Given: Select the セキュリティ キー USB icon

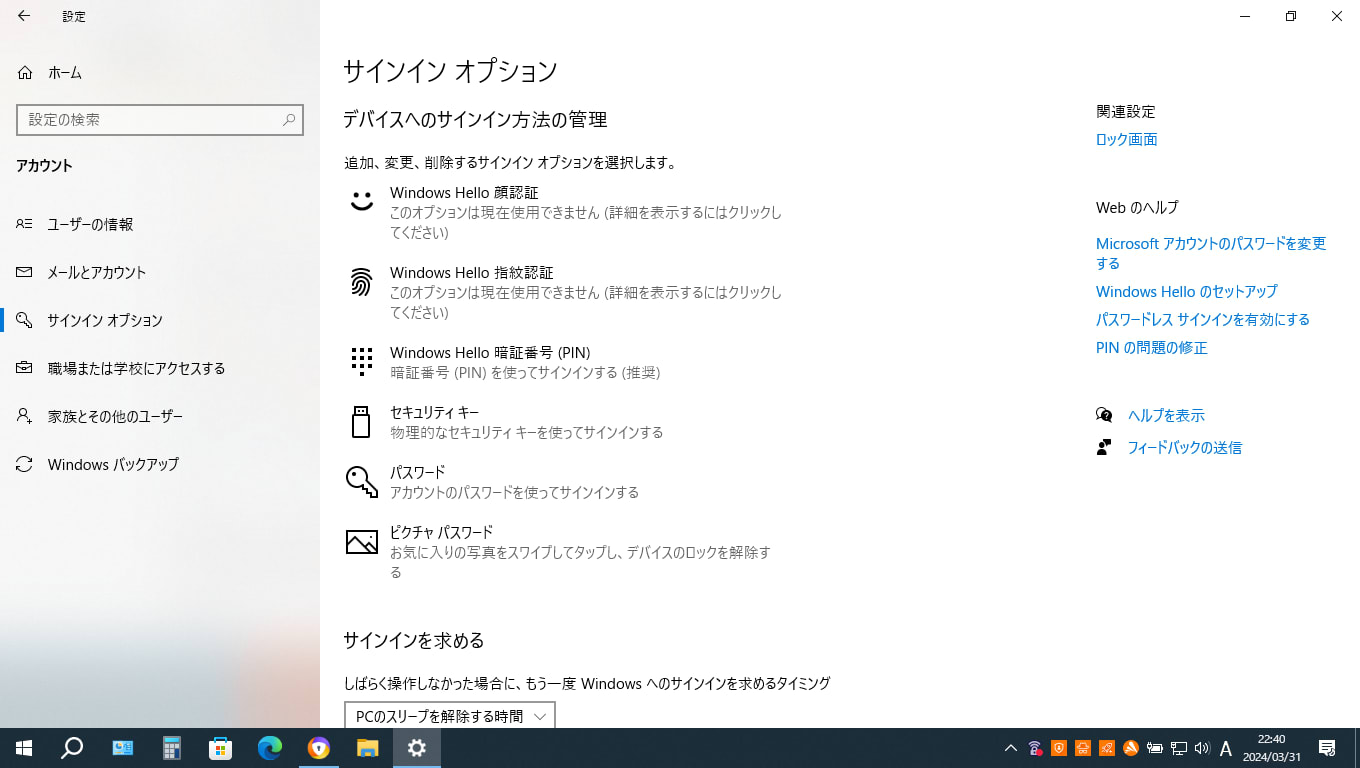Looking at the screenshot, I should click(x=361, y=422).
